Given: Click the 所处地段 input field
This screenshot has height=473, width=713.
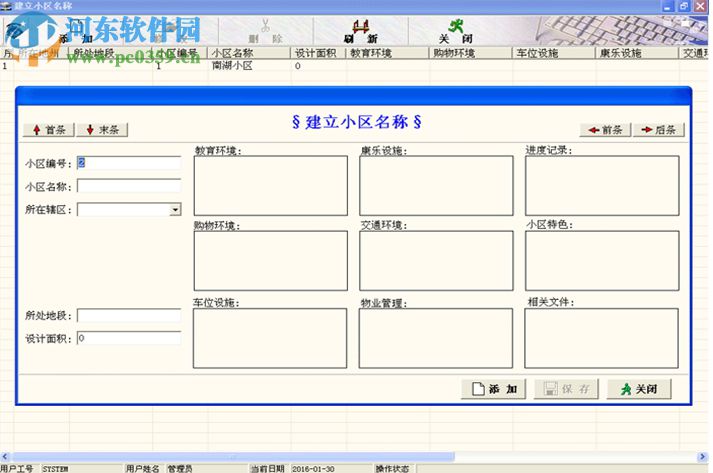Looking at the screenshot, I should click(129, 316).
